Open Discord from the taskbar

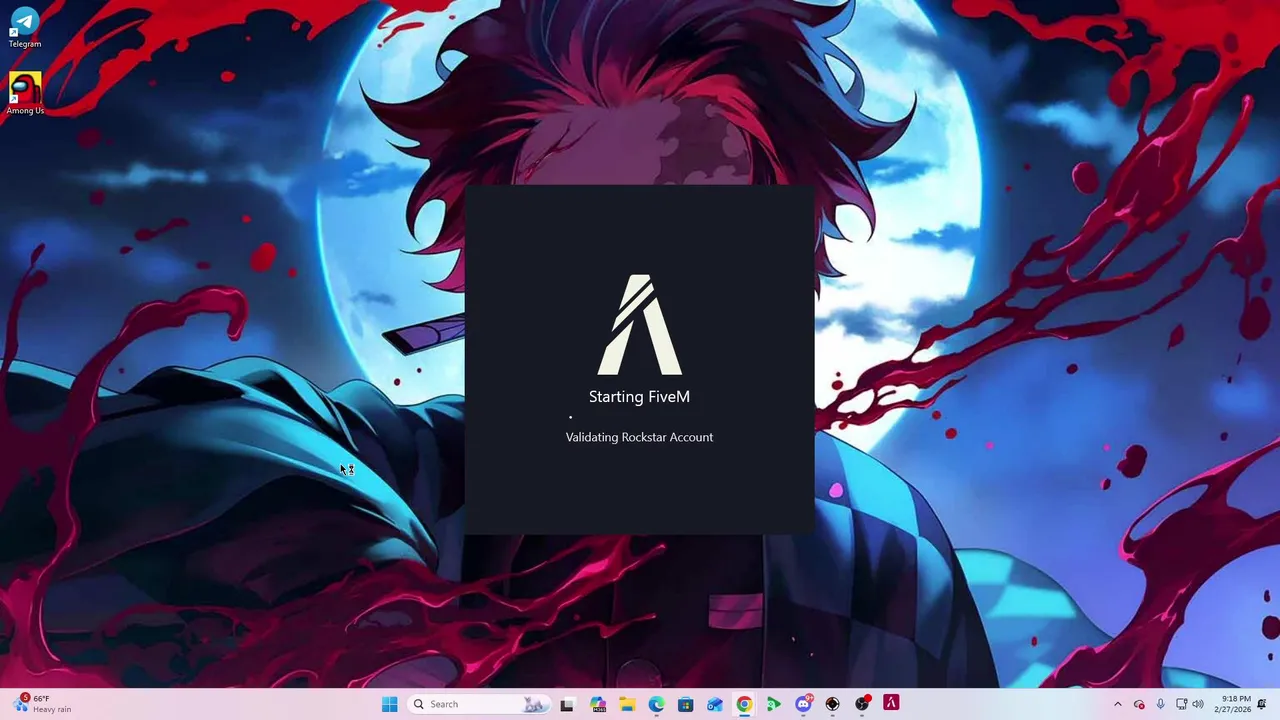click(803, 704)
